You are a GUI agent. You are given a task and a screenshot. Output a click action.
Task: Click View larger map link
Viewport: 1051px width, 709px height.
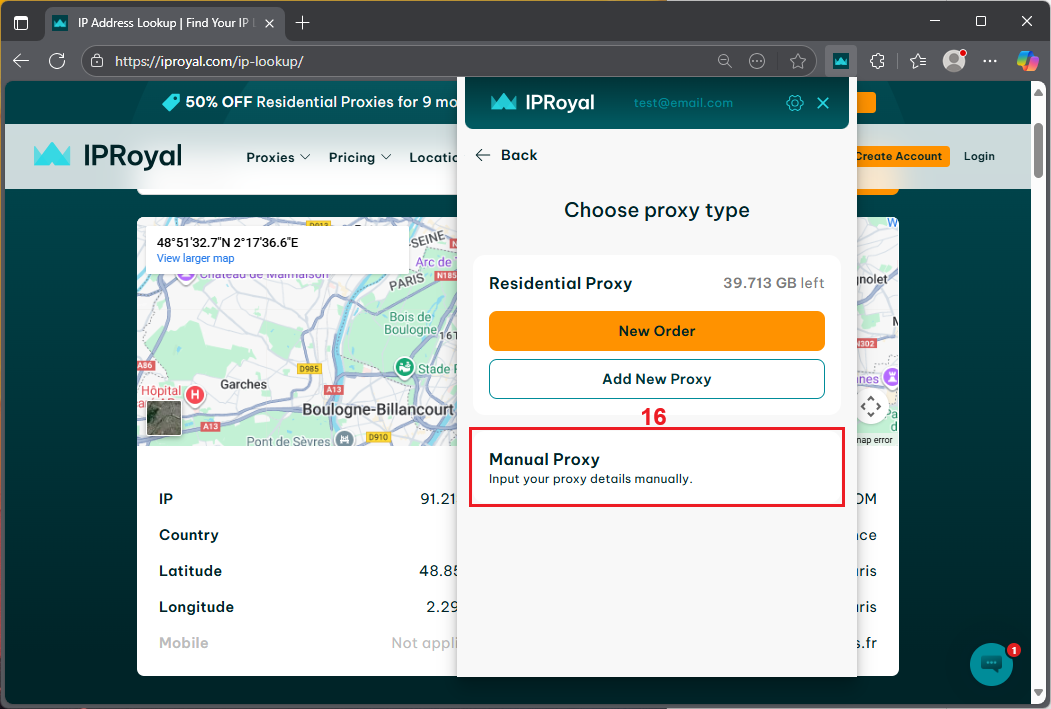tap(196, 258)
